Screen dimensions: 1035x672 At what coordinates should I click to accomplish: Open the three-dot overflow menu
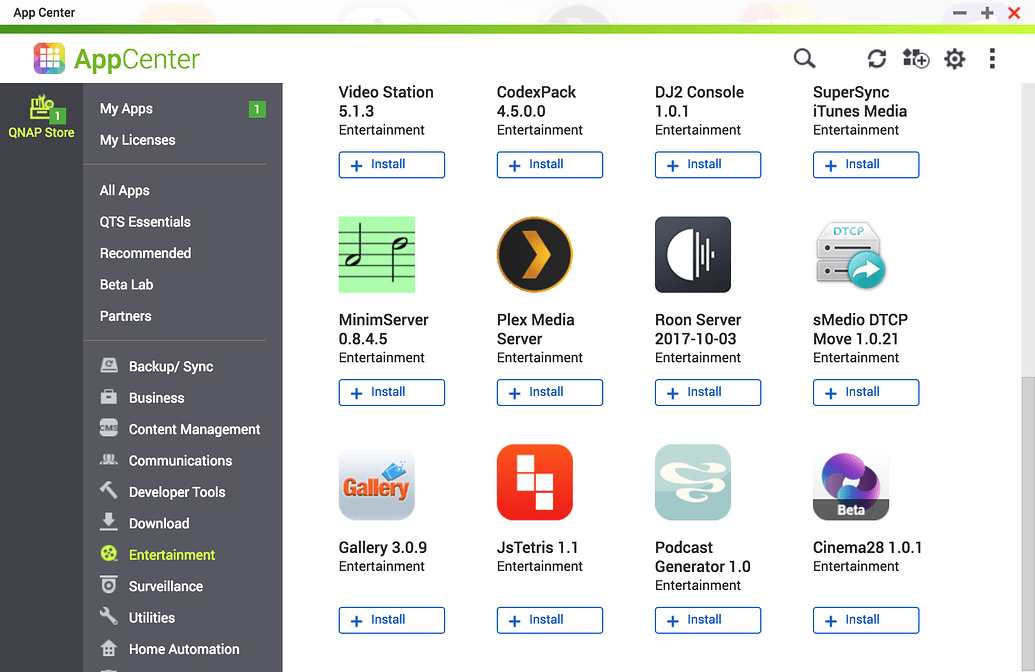[x=991, y=59]
